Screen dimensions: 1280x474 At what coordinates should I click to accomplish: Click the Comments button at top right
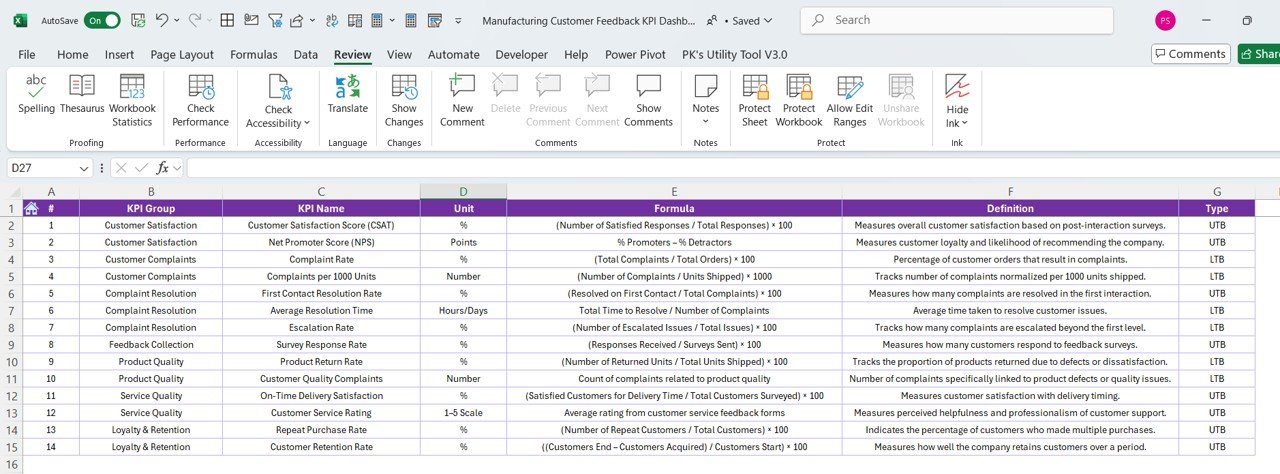(1190, 54)
